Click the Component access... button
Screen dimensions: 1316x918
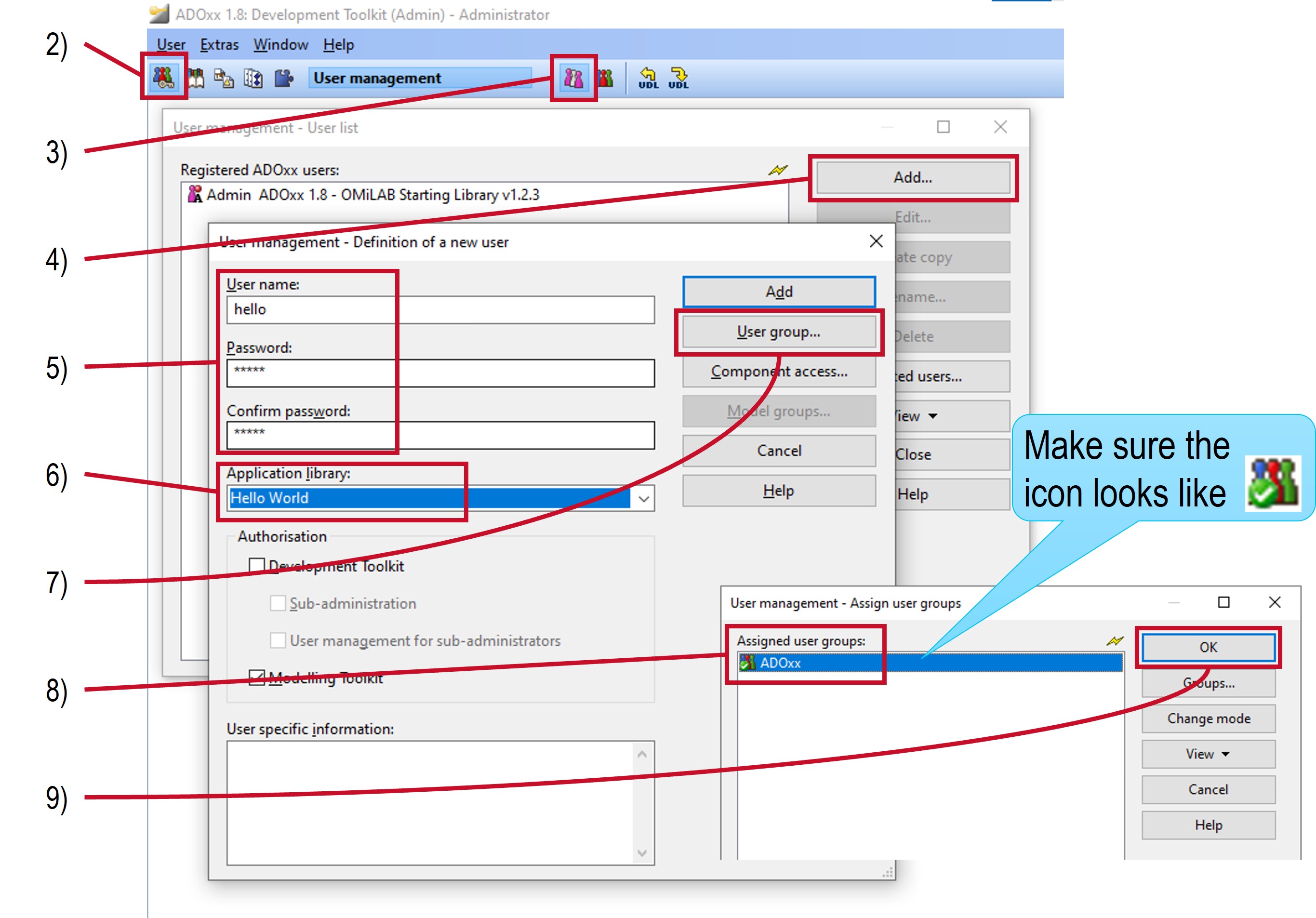(779, 372)
